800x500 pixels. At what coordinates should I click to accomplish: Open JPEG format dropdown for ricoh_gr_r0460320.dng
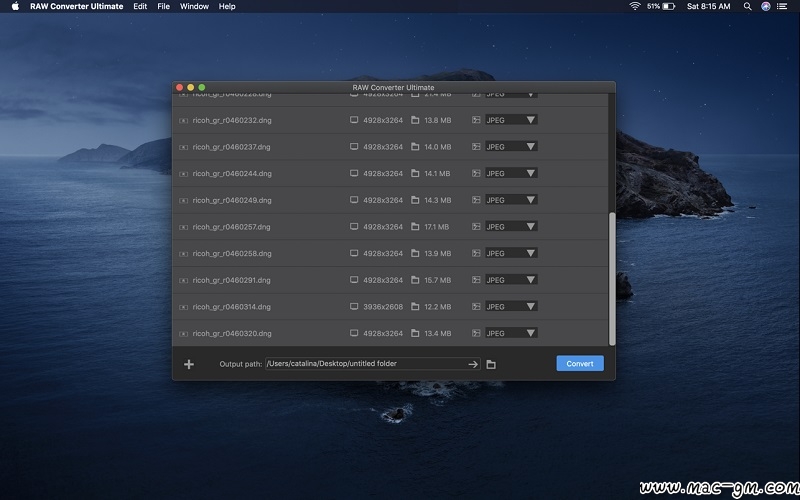pos(511,333)
